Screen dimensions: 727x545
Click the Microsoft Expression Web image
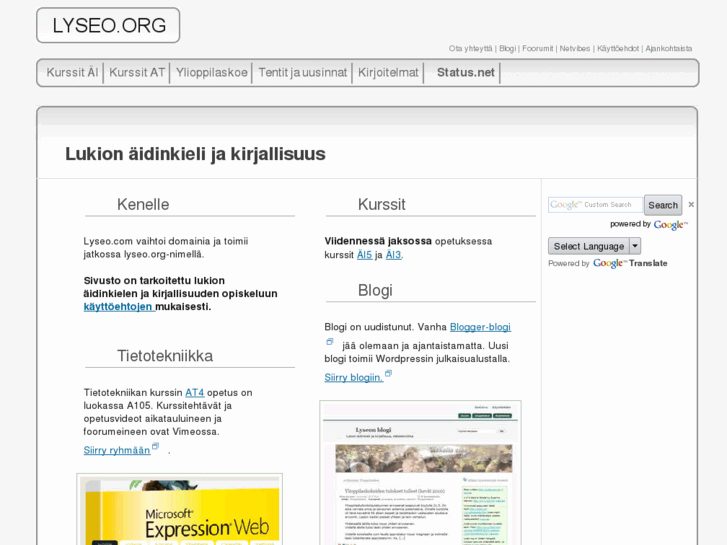coord(180,510)
